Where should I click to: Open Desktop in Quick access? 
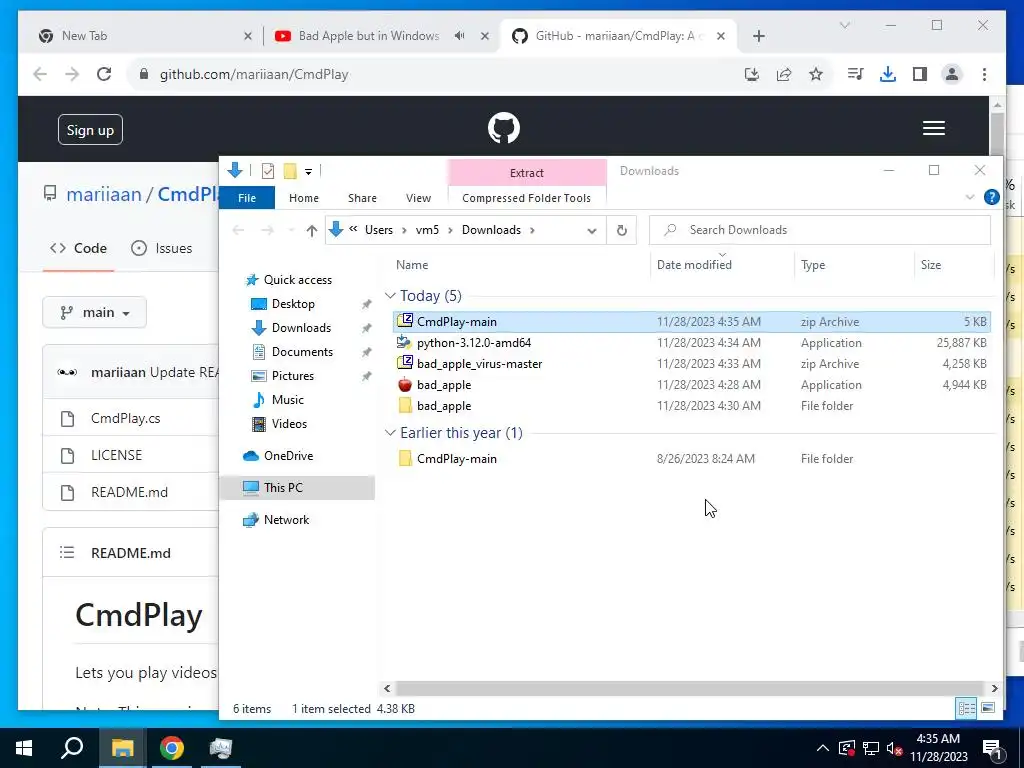pos(293,304)
